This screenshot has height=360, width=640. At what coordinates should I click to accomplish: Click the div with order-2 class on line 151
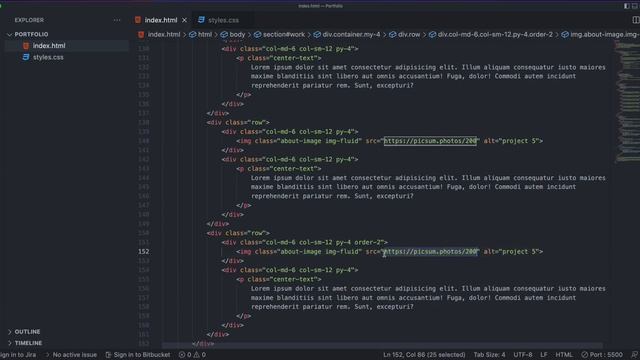[304, 242]
